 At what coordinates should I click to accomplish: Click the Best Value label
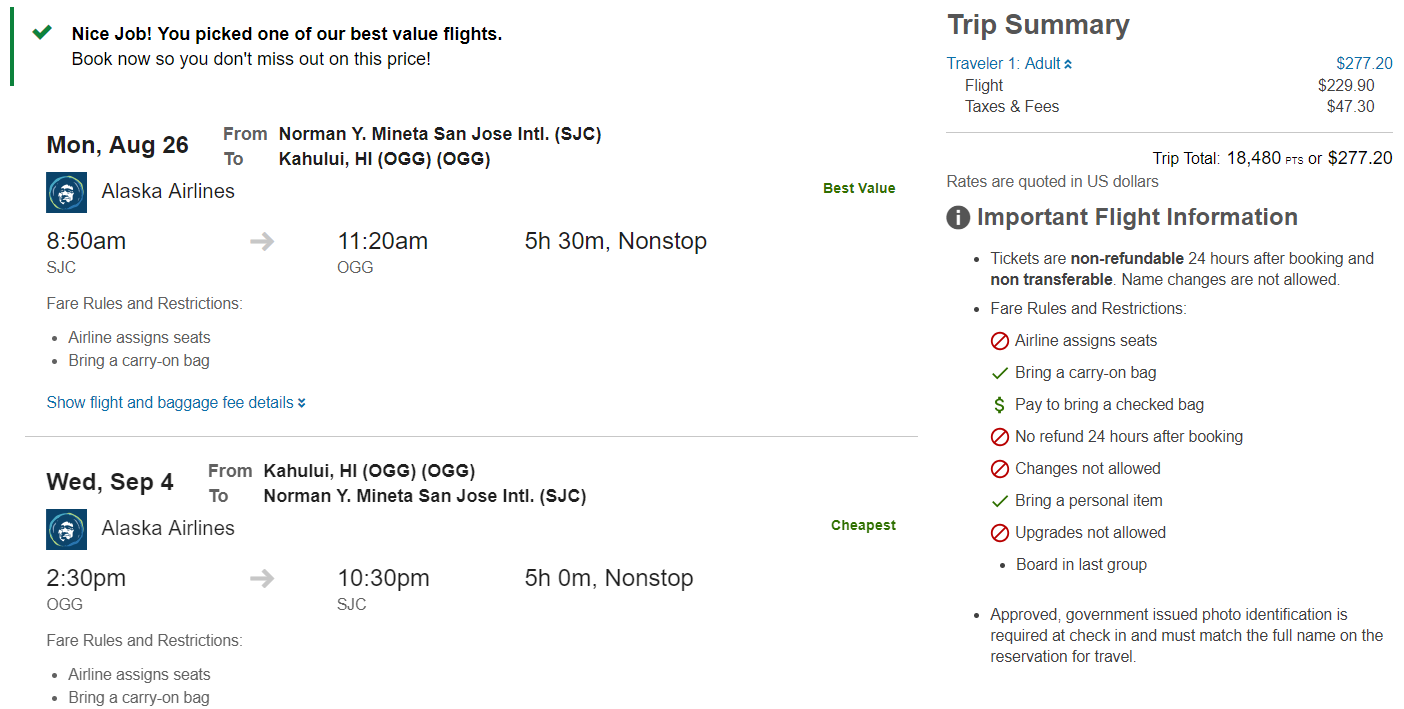click(859, 188)
